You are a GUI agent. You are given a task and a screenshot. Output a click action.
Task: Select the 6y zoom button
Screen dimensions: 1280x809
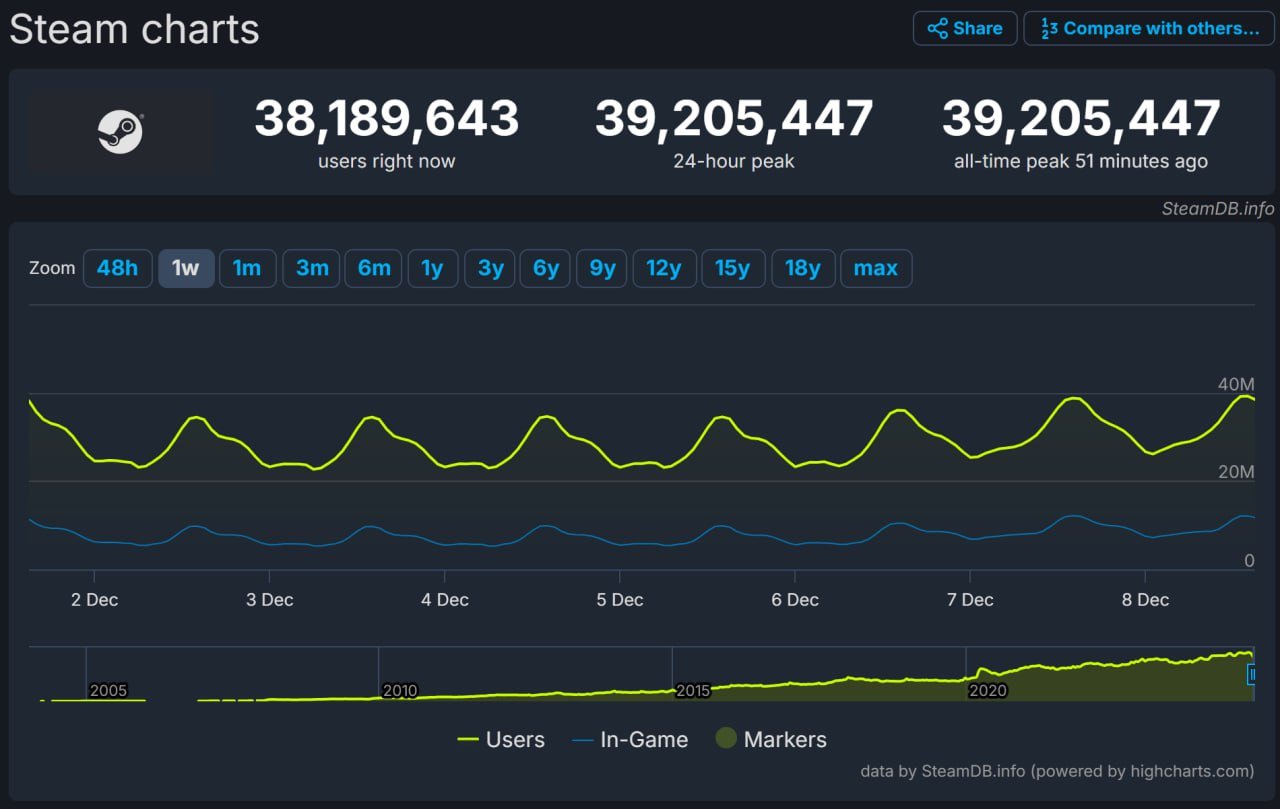546,268
